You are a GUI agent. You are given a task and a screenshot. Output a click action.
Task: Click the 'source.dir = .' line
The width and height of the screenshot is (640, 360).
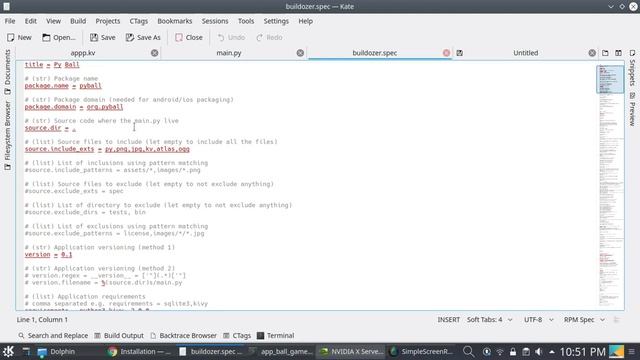[x=50, y=128]
